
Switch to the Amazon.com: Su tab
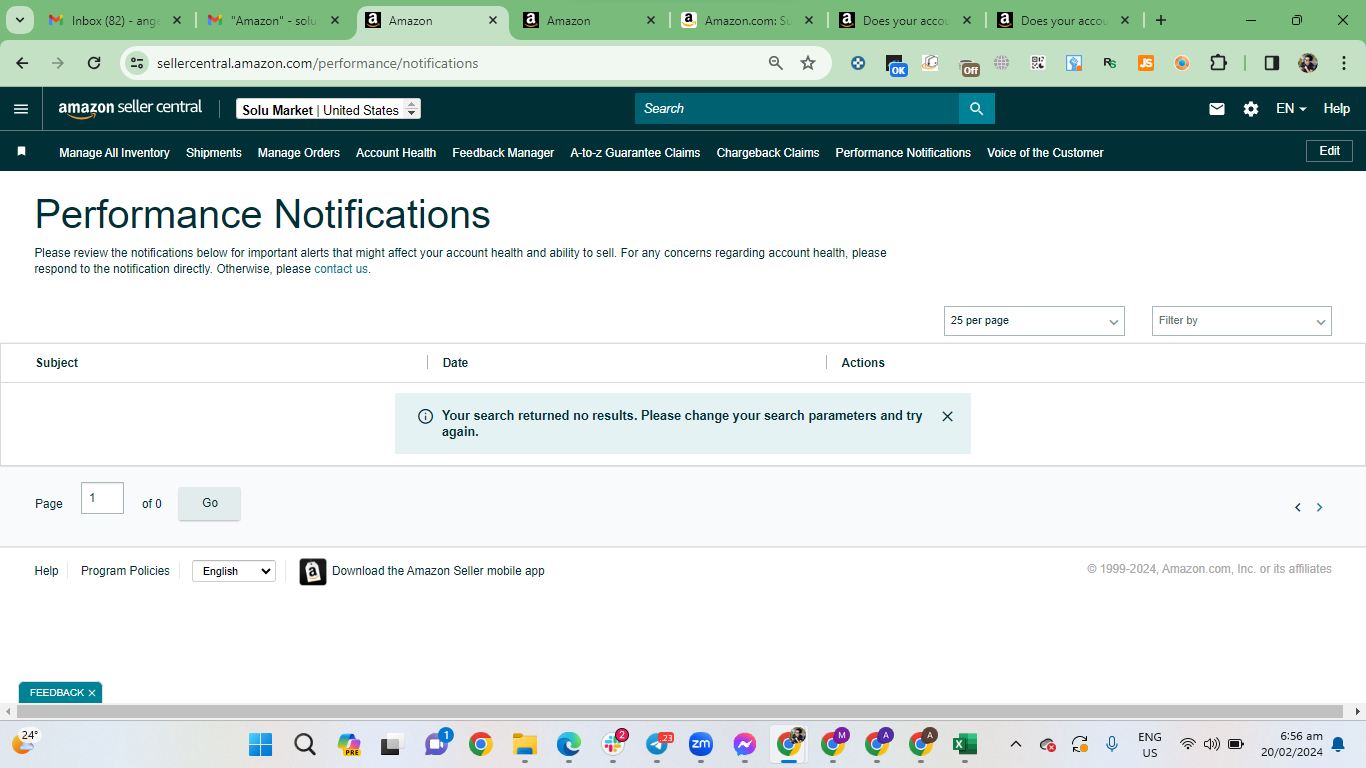point(748,20)
